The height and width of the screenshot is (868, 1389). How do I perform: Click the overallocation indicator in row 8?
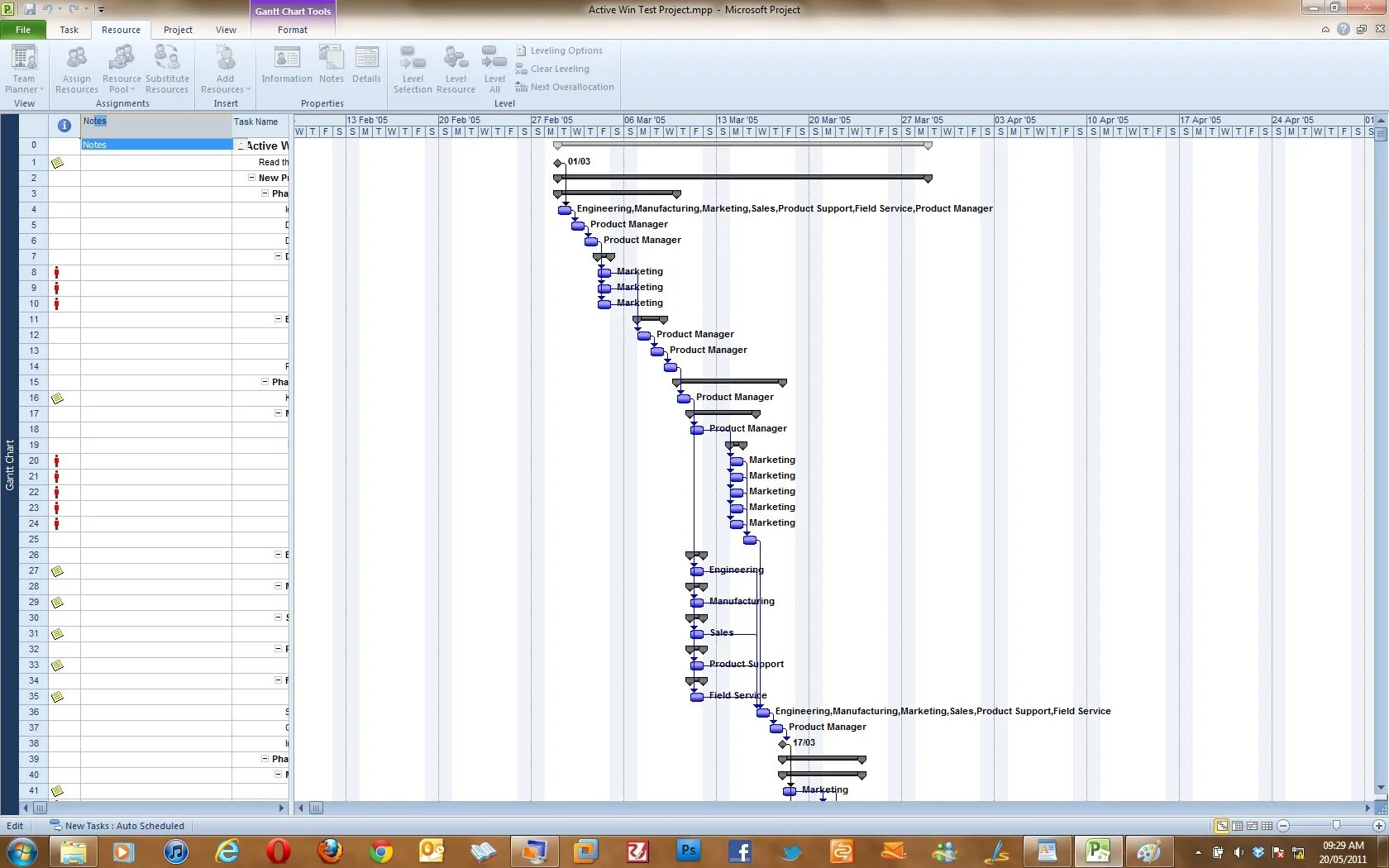[56, 273]
